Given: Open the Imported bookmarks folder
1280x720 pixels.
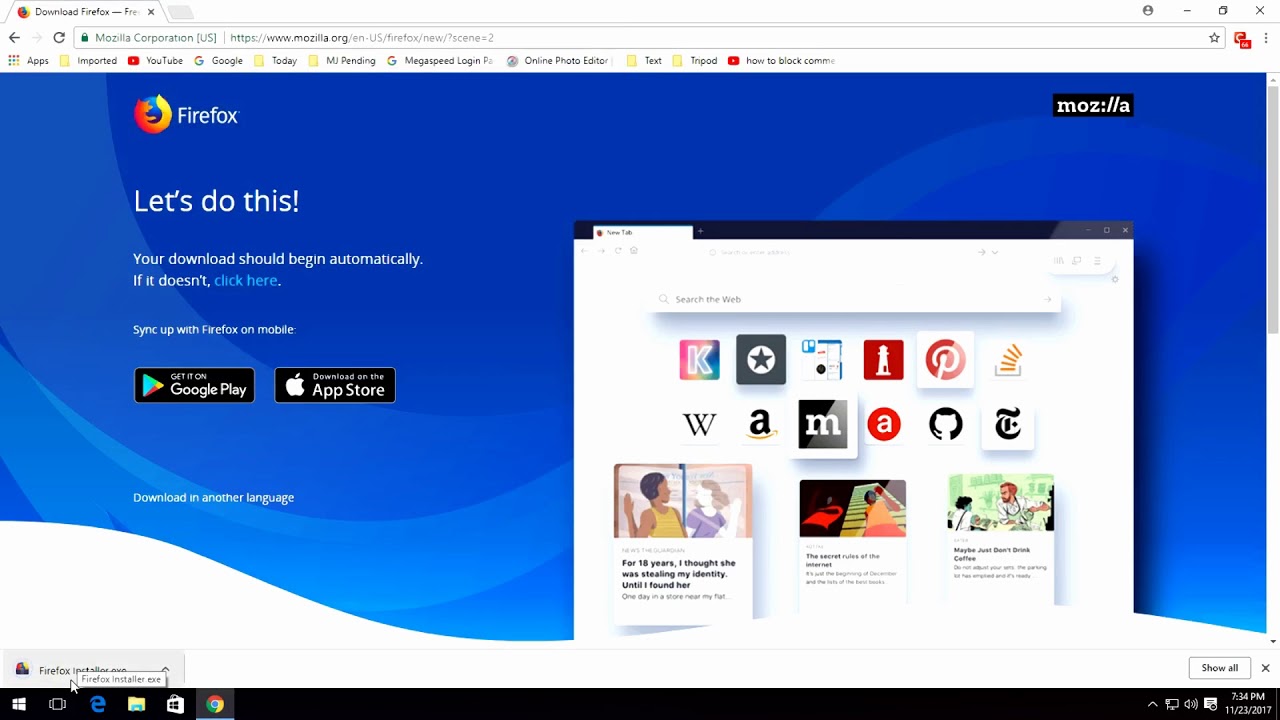Looking at the screenshot, I should (88, 61).
